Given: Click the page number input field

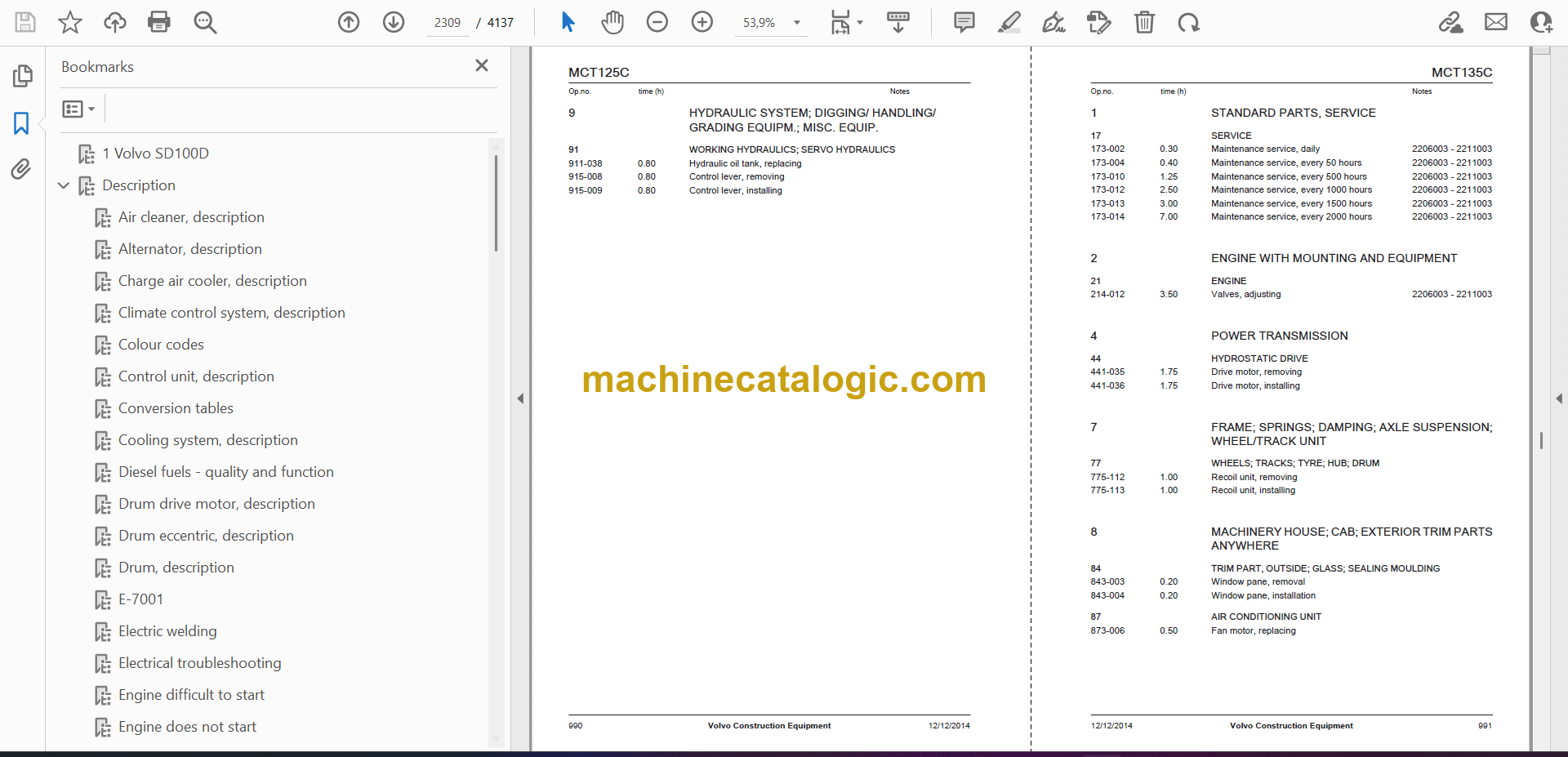Looking at the screenshot, I should tap(447, 23).
